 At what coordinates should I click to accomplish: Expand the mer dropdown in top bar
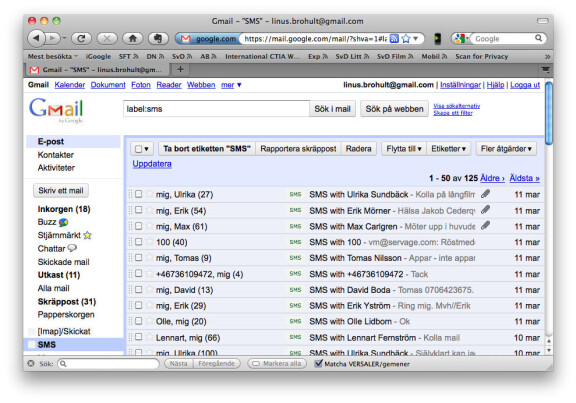click(x=231, y=85)
